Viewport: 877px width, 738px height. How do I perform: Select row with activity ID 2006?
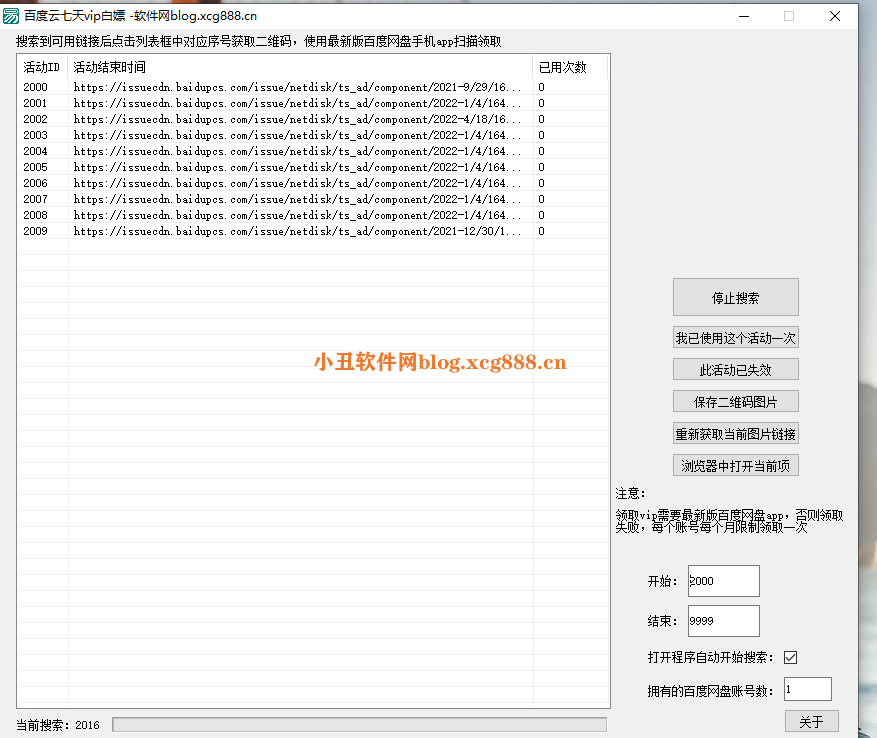point(313,183)
